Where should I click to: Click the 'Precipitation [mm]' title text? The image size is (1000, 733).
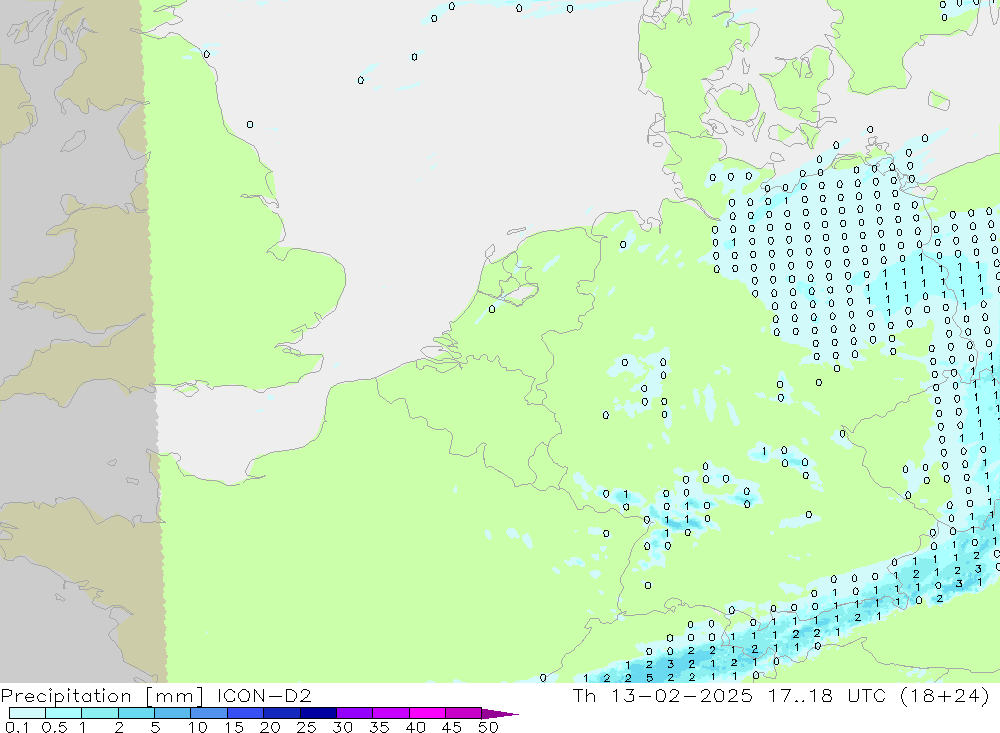102,696
